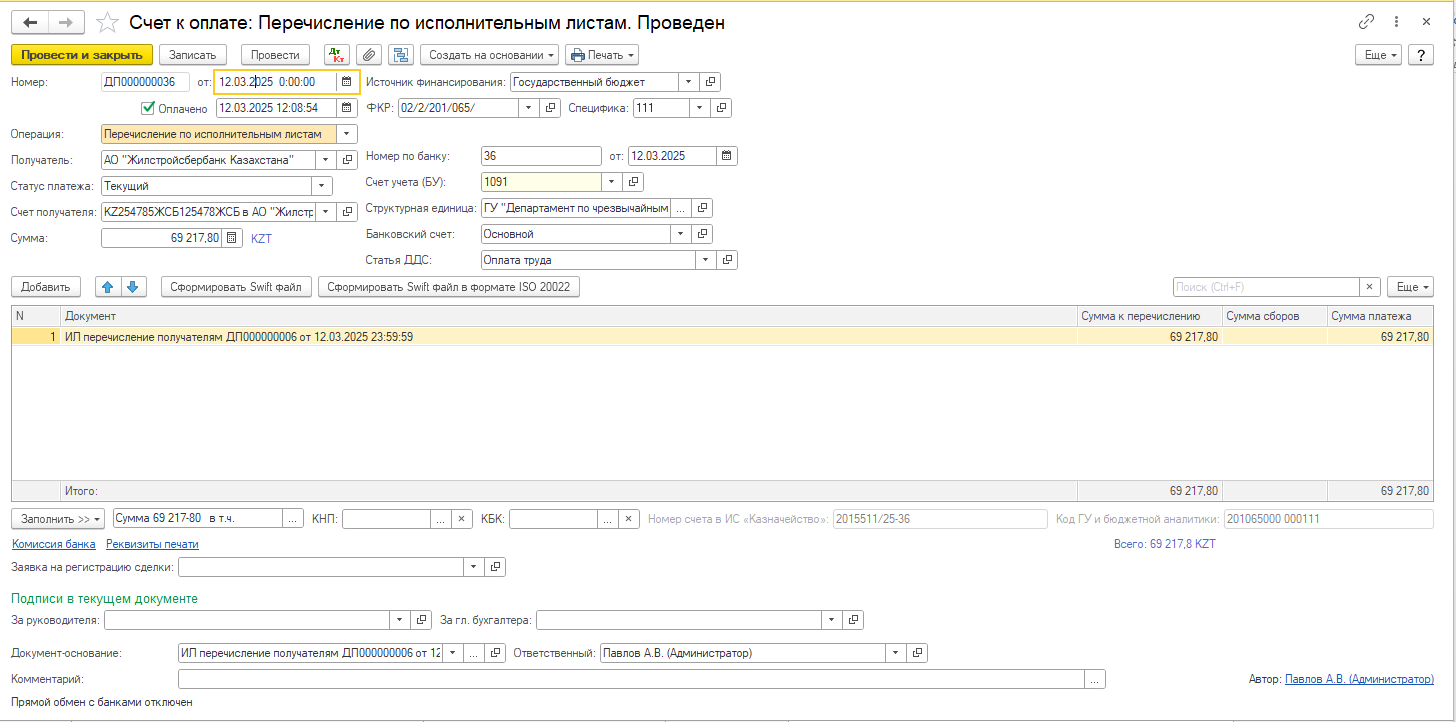This screenshot has height=722, width=1456.
Task: Open calculator for the Сумма field
Action: pos(232,238)
